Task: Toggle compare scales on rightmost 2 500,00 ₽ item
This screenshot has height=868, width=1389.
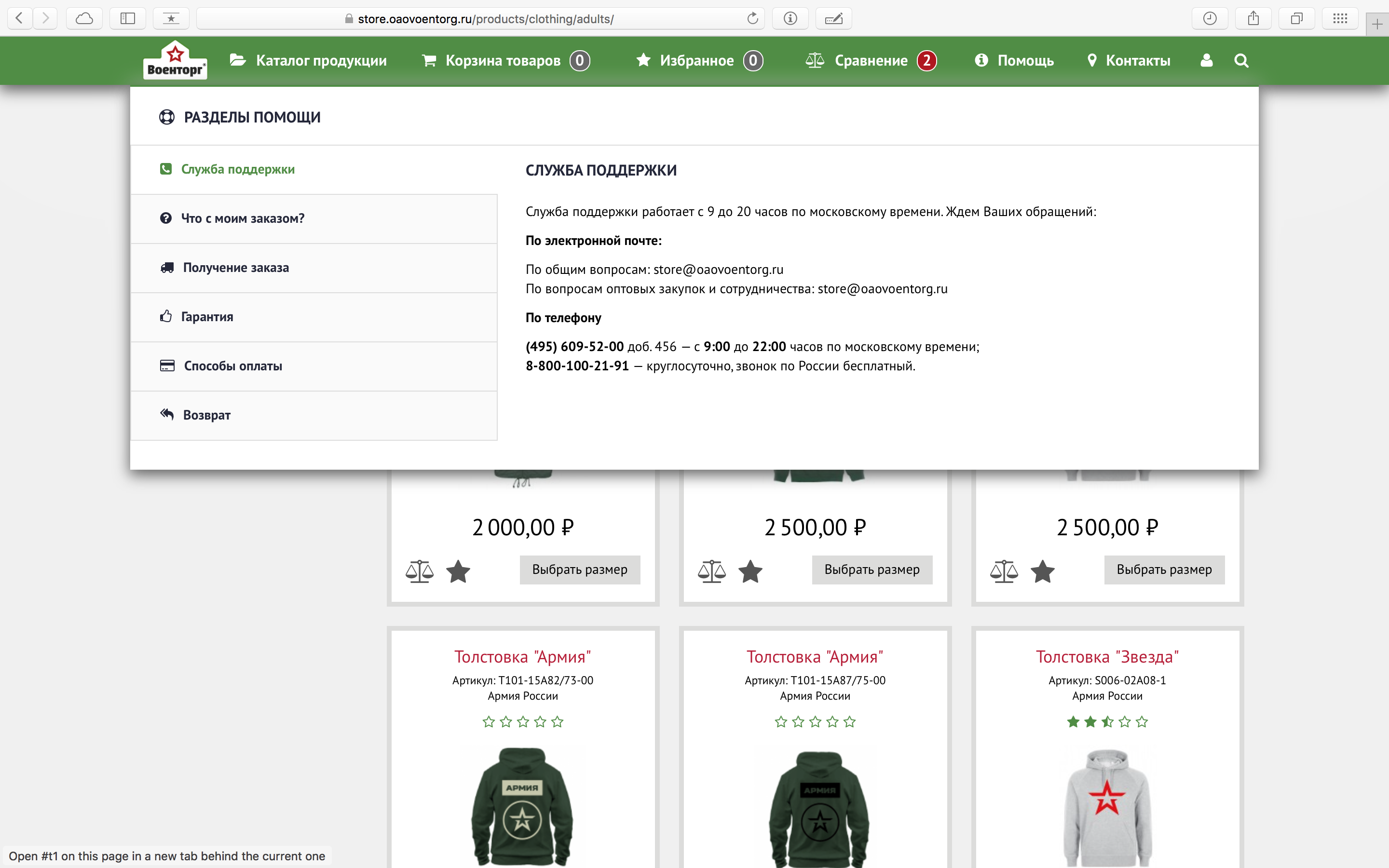Action: click(1004, 571)
